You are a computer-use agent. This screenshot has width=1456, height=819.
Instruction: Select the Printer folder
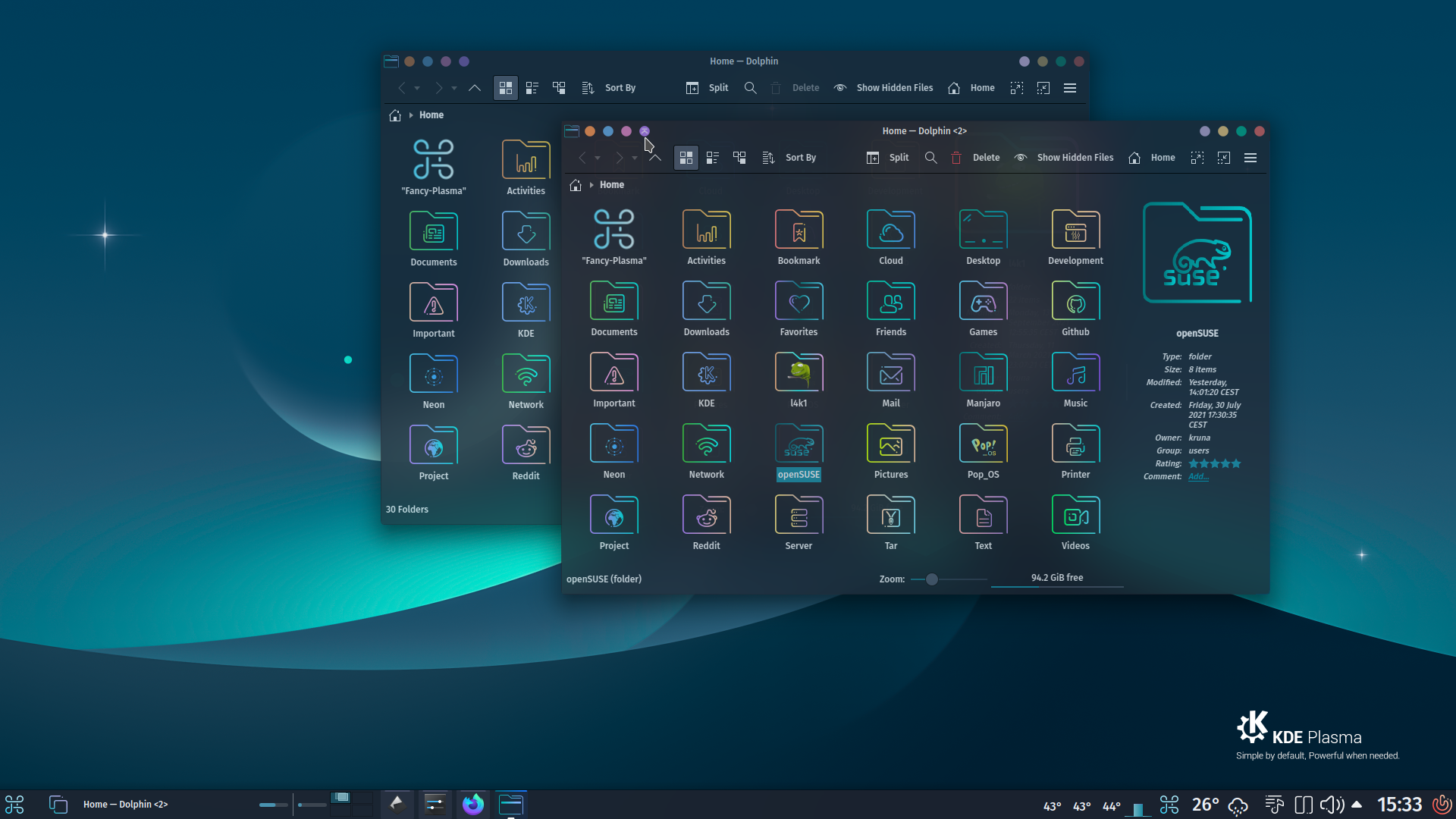click(1075, 451)
